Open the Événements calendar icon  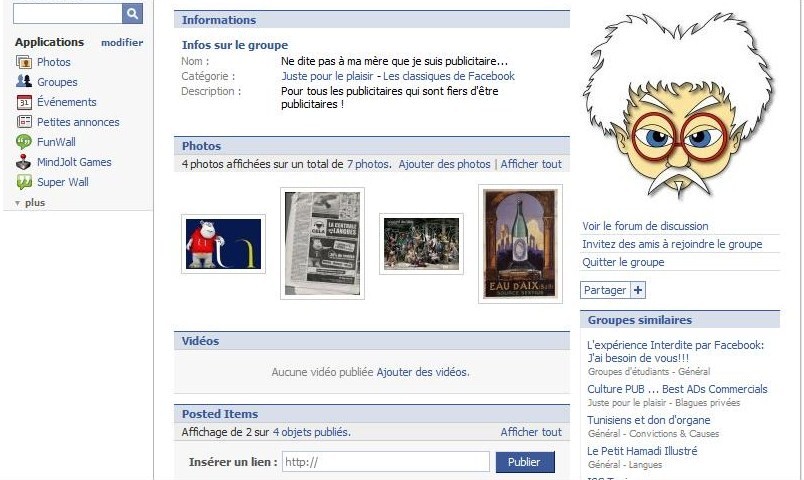coord(24,102)
